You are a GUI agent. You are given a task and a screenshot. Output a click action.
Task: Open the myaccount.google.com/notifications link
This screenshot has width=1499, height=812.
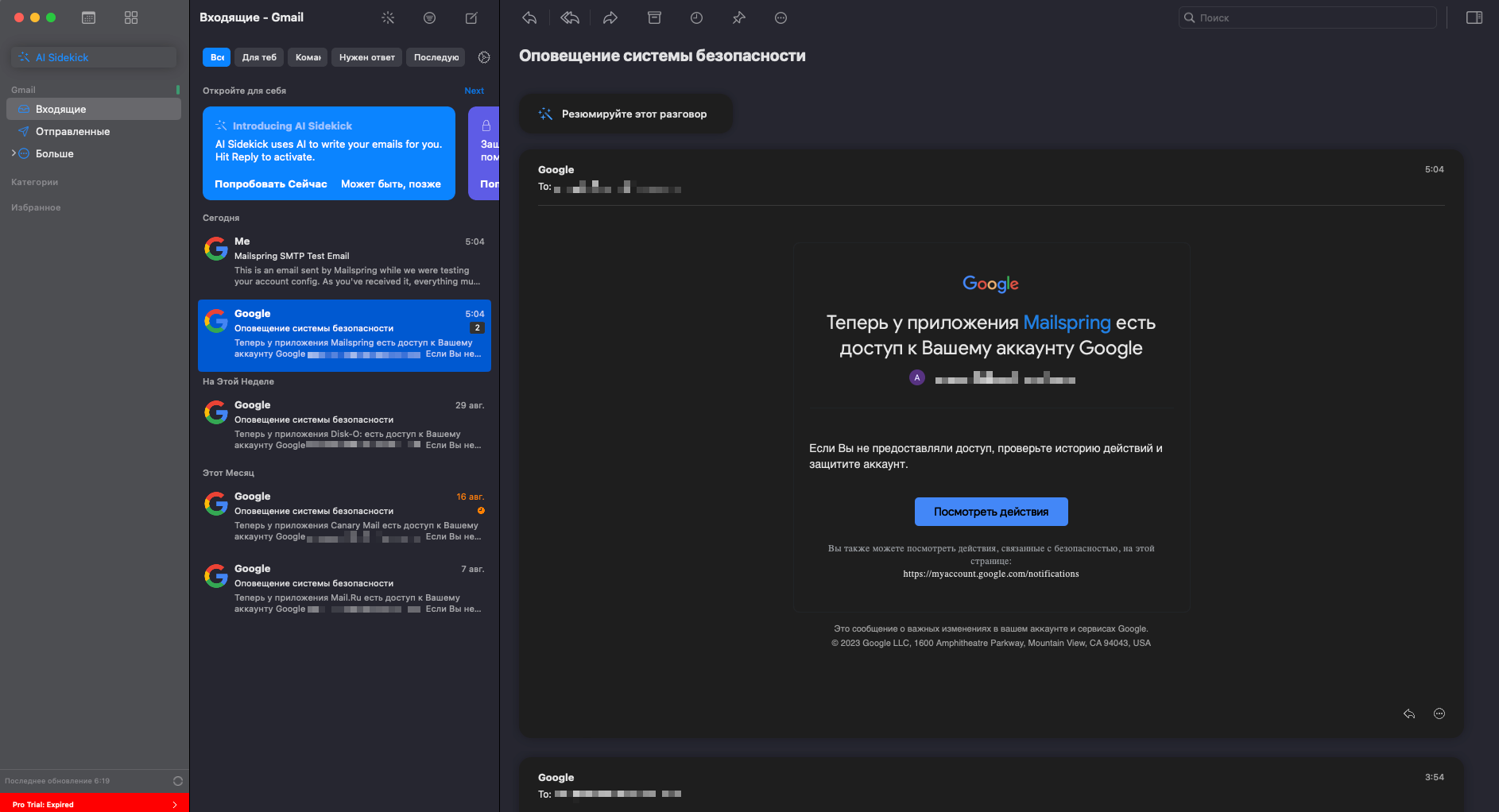coord(991,574)
